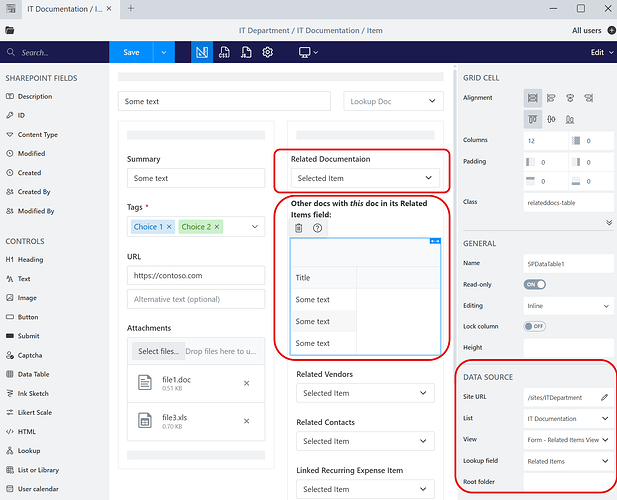Expand more Grid Cell options chevron

608,220
